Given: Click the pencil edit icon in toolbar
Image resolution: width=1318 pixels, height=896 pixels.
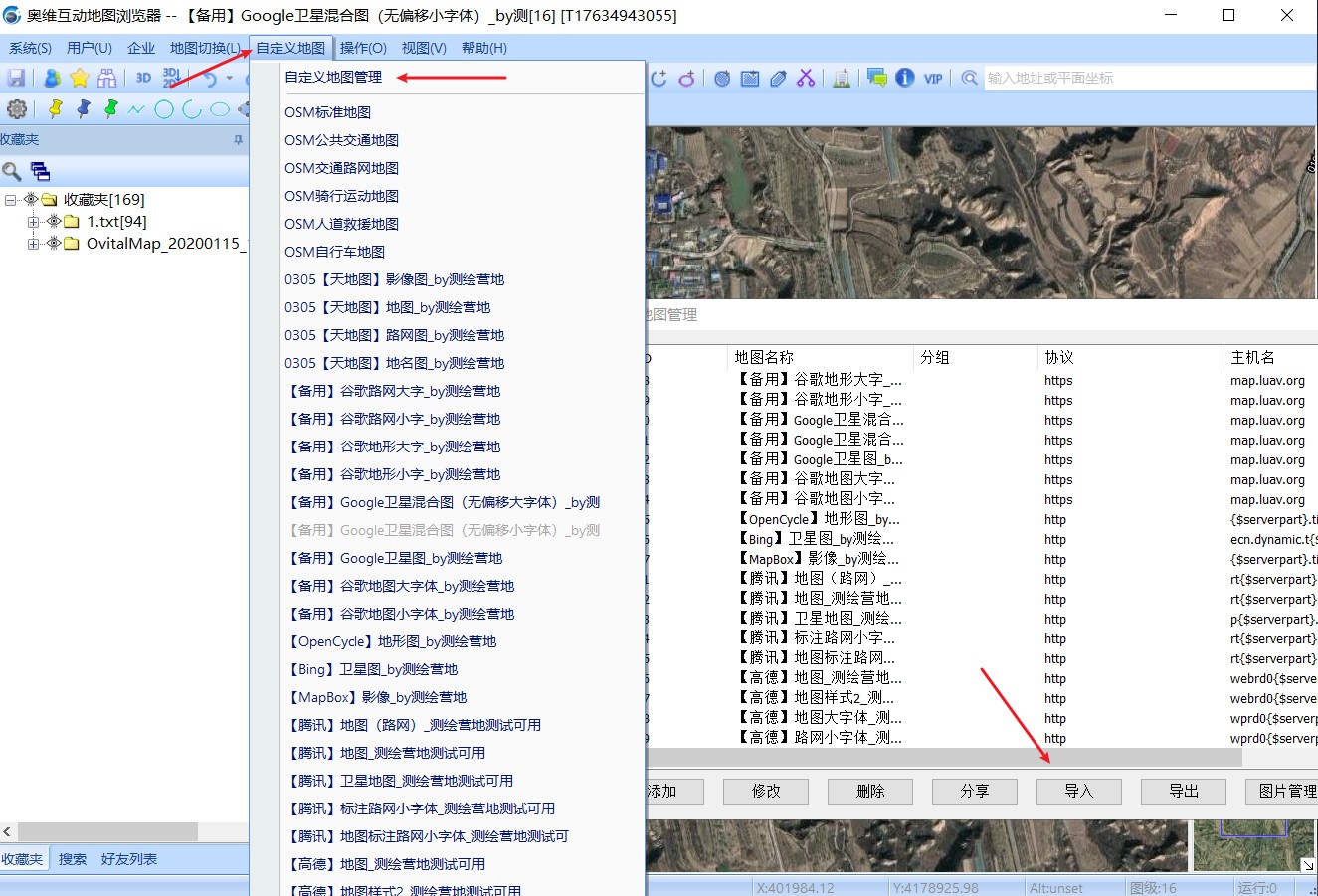Looking at the screenshot, I should click(x=778, y=78).
